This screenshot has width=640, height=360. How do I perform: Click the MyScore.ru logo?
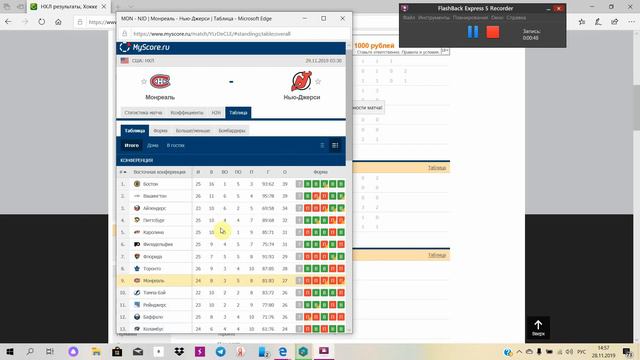click(144, 47)
